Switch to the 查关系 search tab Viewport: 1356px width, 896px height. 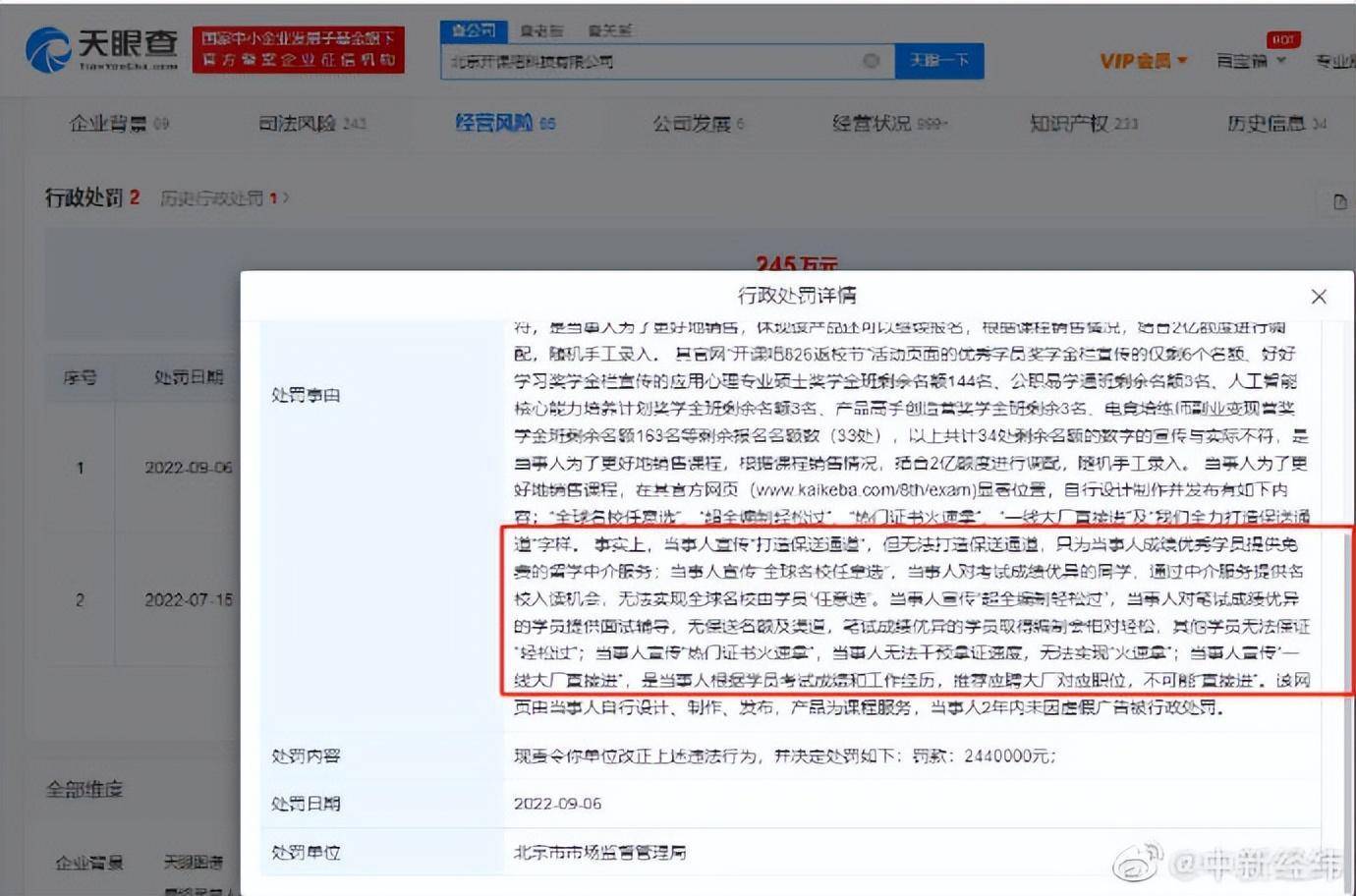pos(609,30)
